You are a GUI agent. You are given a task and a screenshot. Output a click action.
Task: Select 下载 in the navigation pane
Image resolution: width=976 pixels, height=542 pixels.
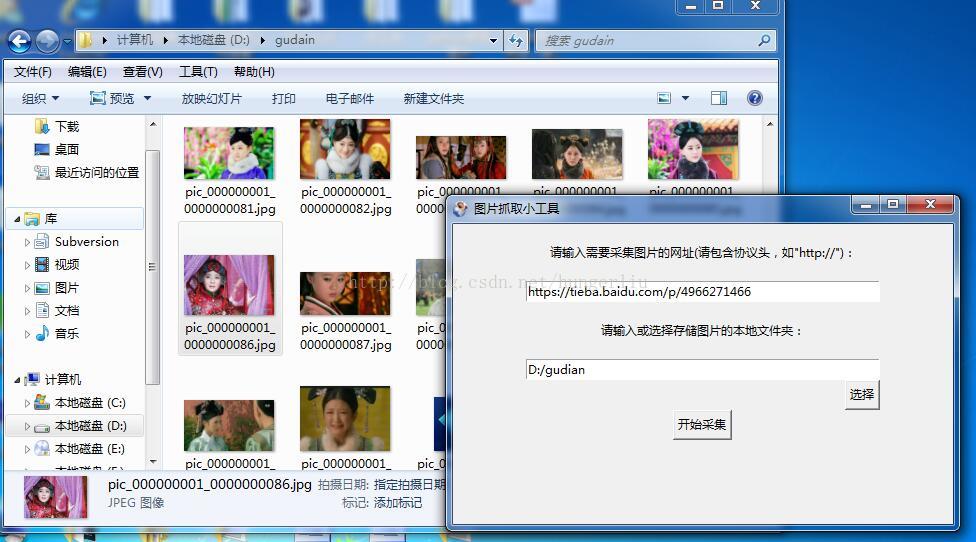(x=67, y=126)
